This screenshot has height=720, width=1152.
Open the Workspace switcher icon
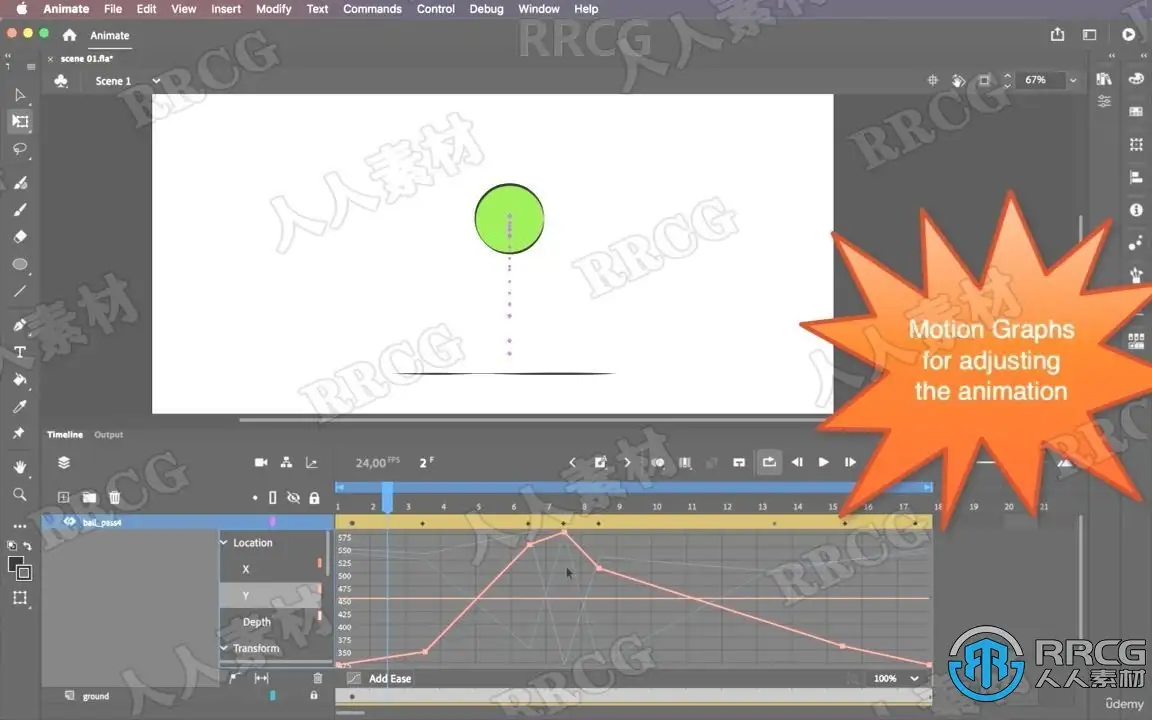coord(1090,35)
